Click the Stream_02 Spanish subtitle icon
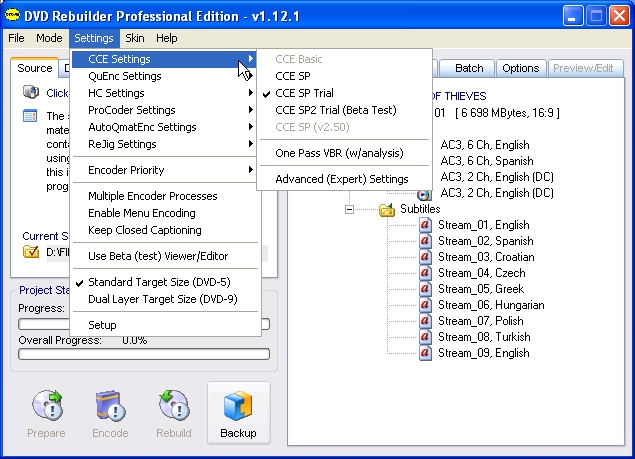The height and width of the screenshot is (459, 635). pos(425,241)
